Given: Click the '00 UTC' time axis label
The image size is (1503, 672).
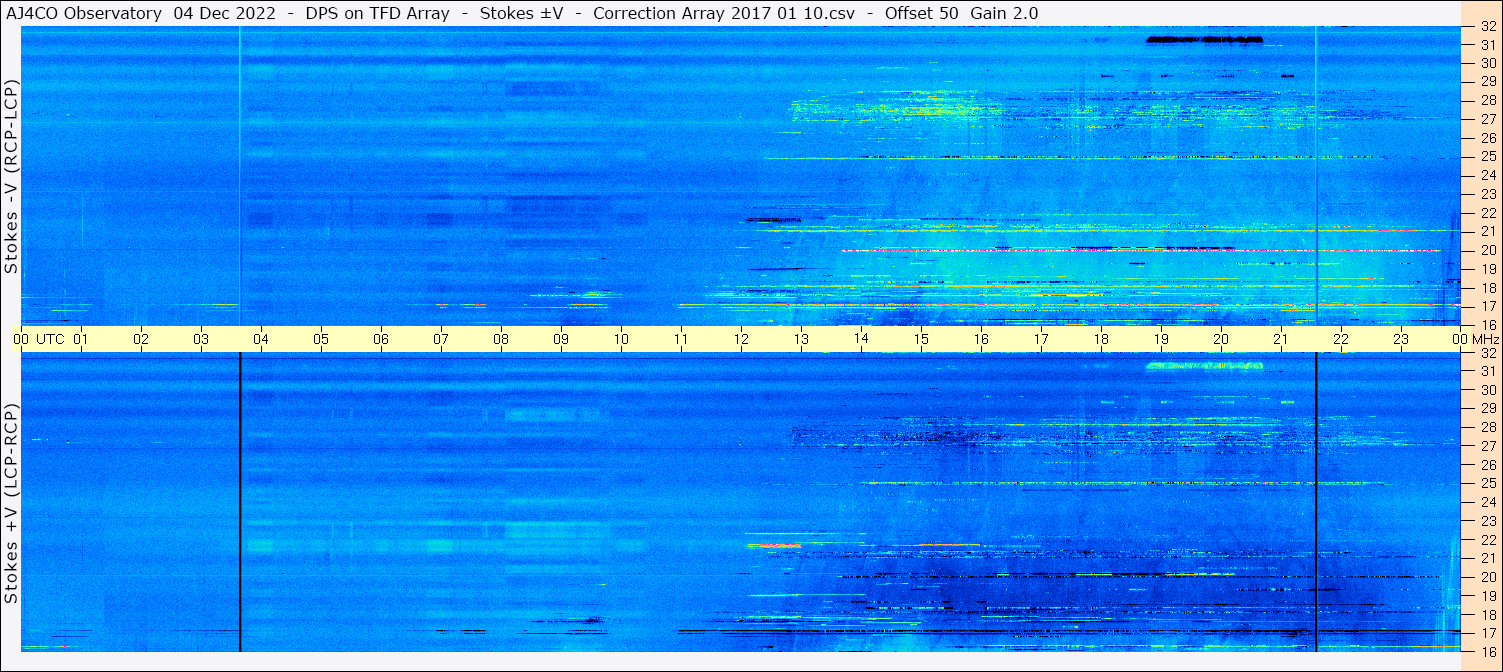Looking at the screenshot, I should pyautogui.click(x=39, y=339).
